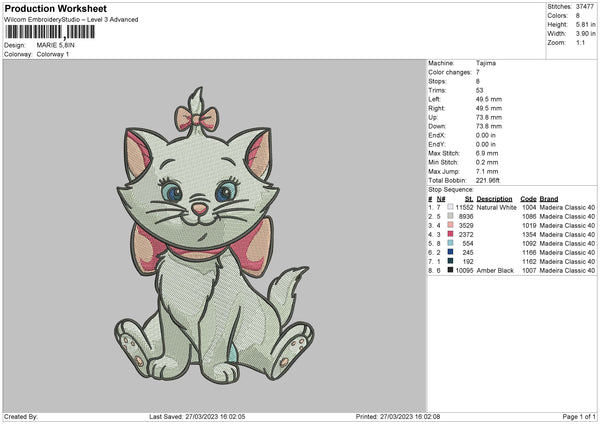Click stitch count '245' in stop row 6
Screen dimensions: 600x424
(x=468, y=253)
